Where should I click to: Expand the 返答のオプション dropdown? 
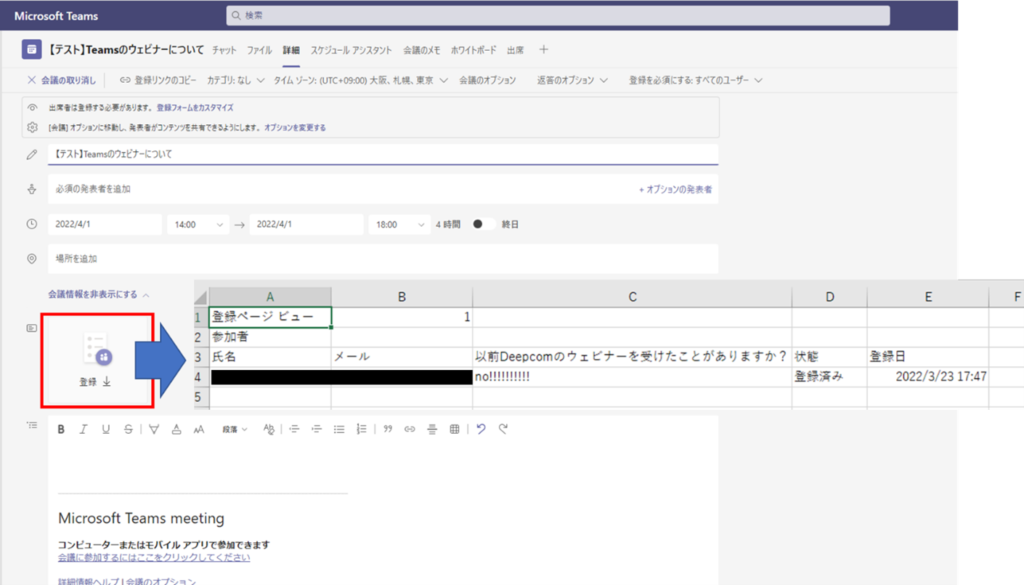(x=573, y=80)
